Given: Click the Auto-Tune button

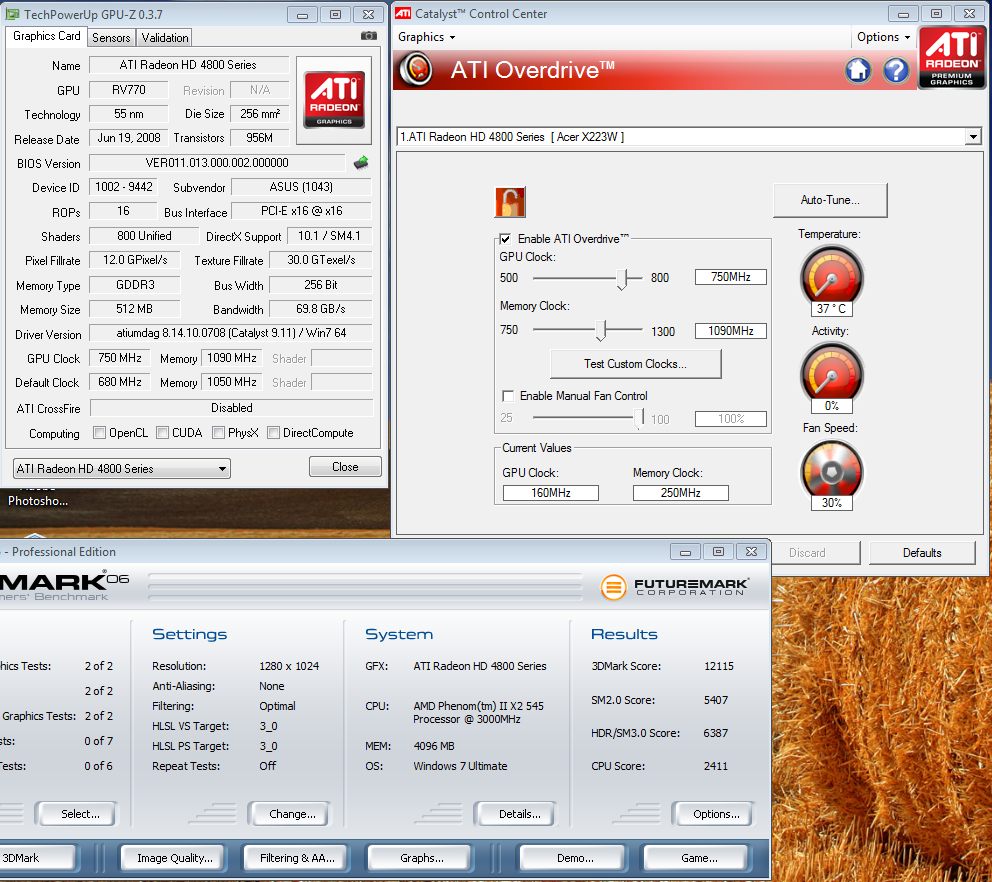Looking at the screenshot, I should pos(830,200).
